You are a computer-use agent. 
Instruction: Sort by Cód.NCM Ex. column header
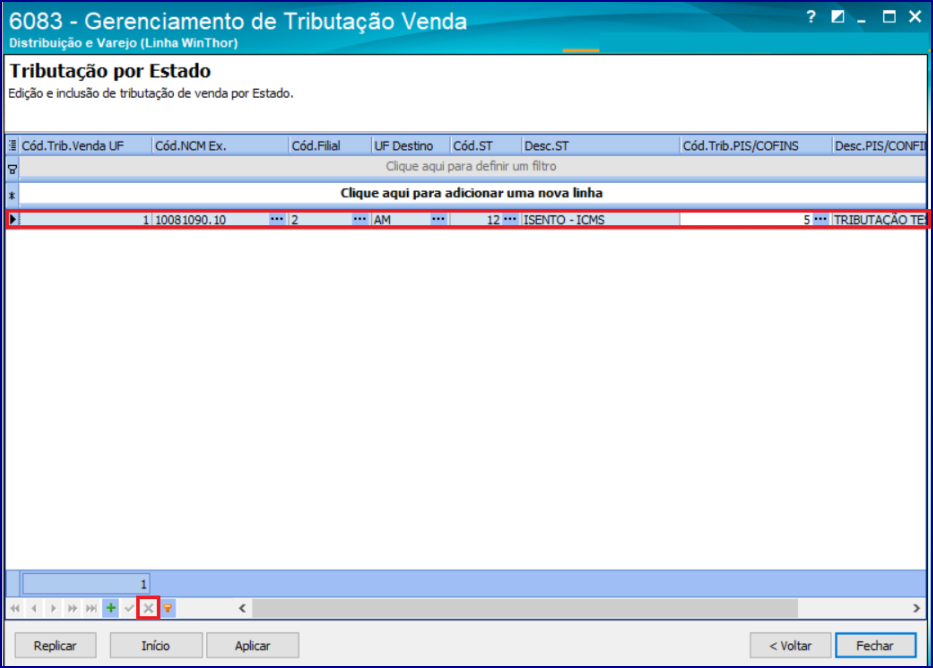point(220,146)
